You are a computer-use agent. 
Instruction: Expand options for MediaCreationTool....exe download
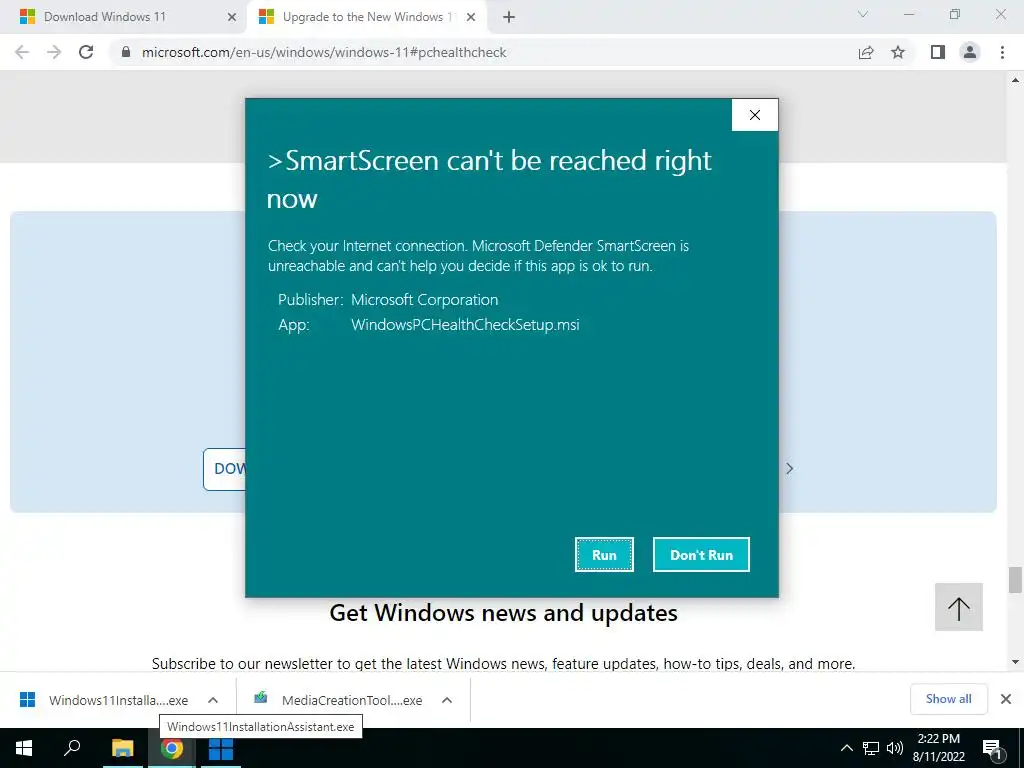coord(447,700)
